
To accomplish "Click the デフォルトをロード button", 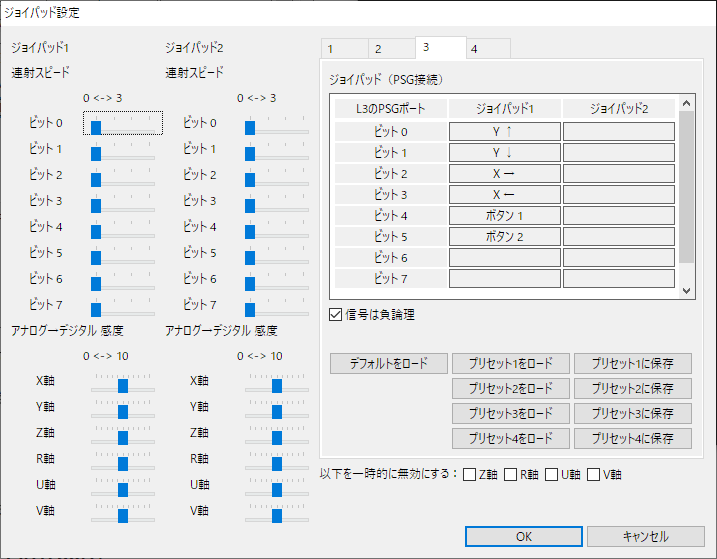I will pyautogui.click(x=388, y=363).
